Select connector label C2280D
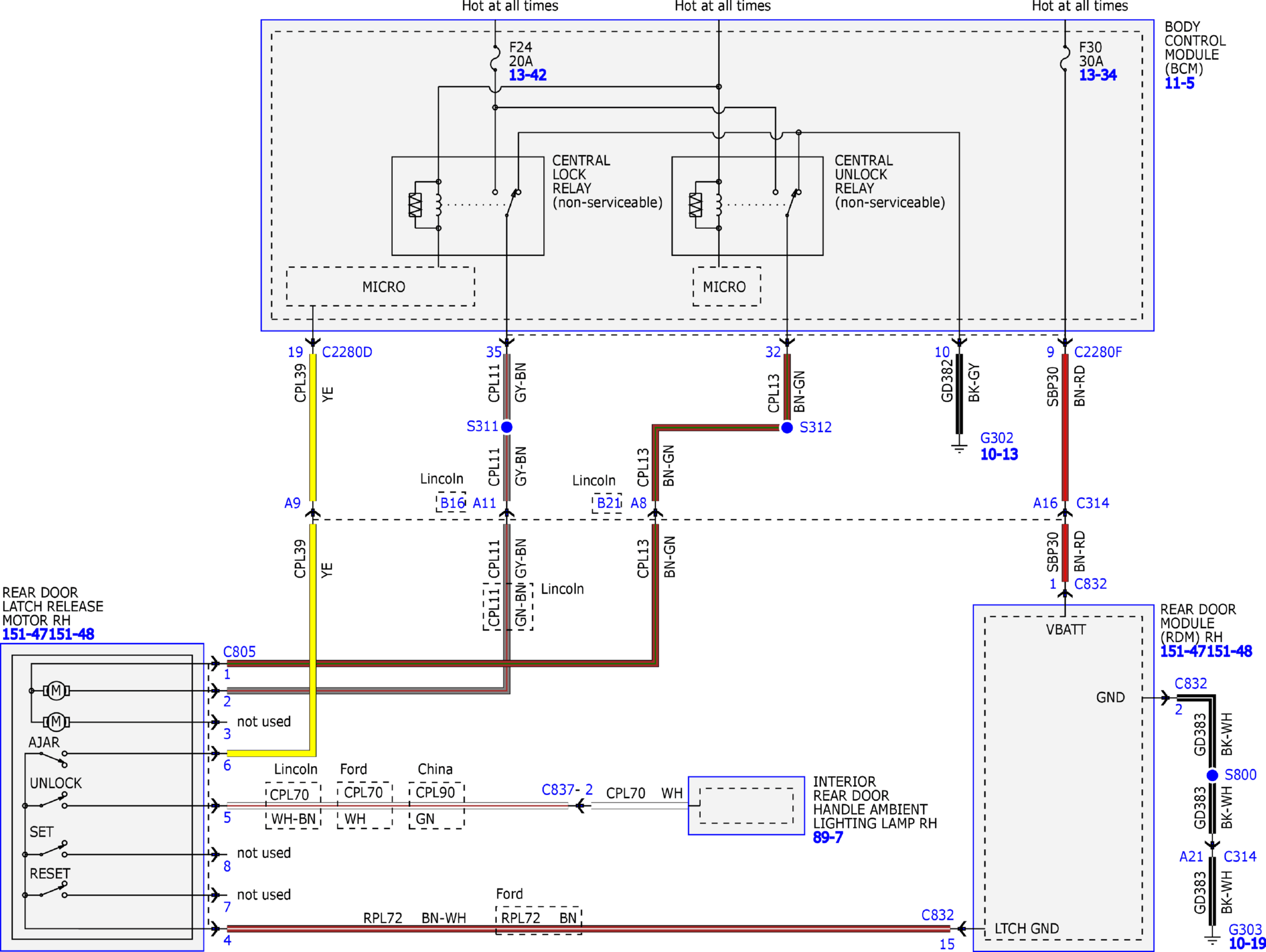 [x=347, y=352]
